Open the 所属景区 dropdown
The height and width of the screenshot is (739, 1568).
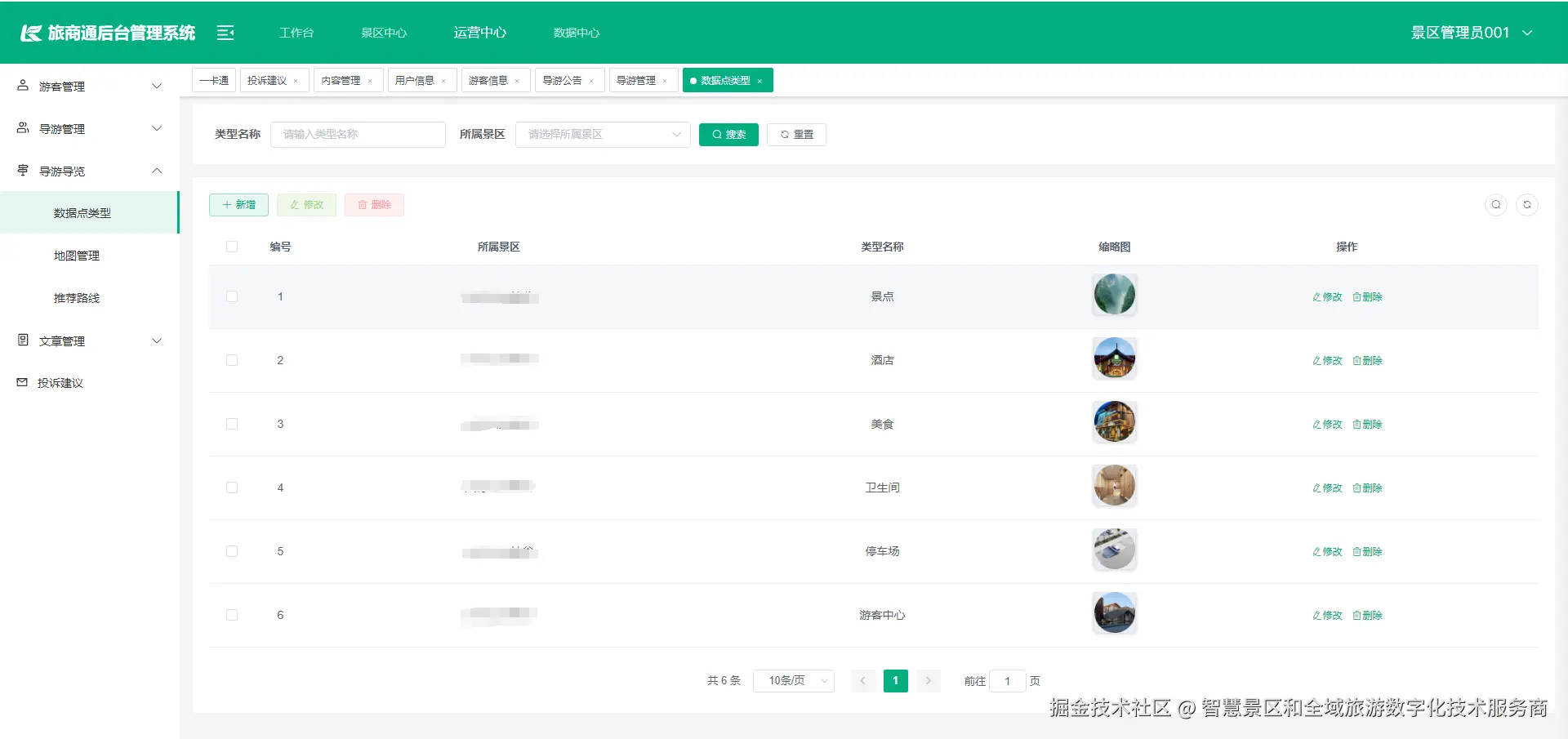[603, 134]
